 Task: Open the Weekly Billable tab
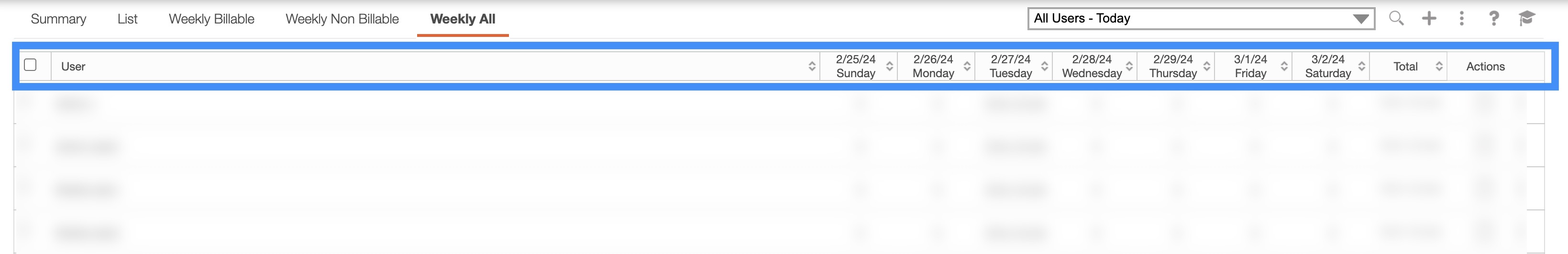coord(211,19)
